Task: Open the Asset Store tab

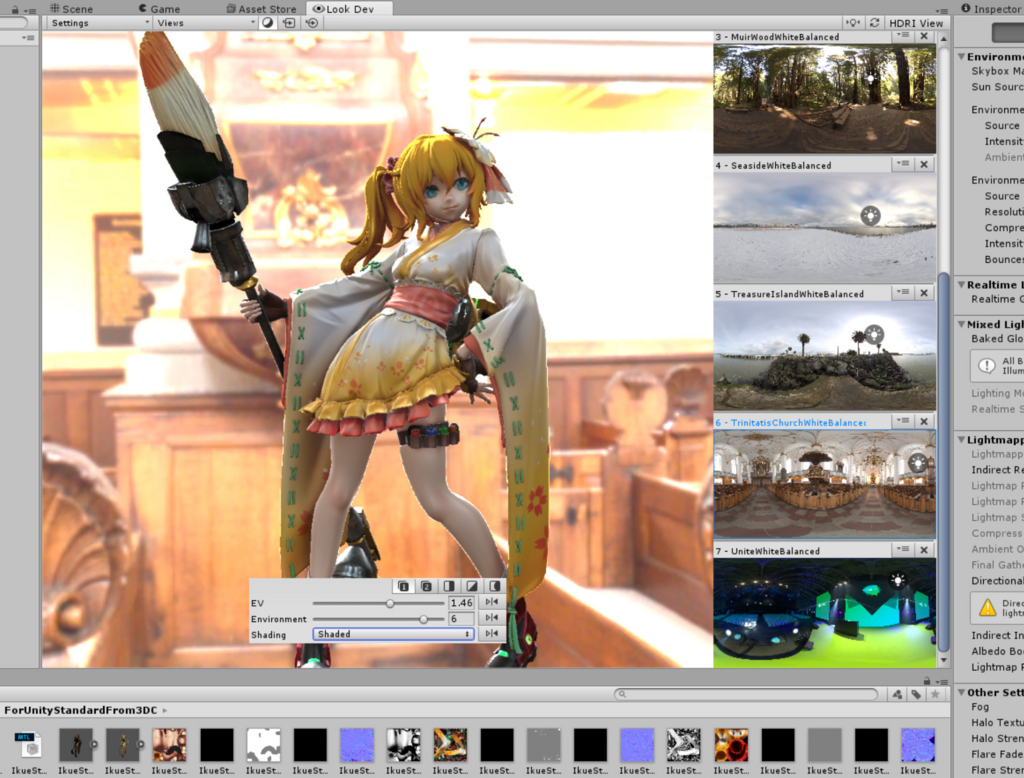Action: [x=261, y=8]
